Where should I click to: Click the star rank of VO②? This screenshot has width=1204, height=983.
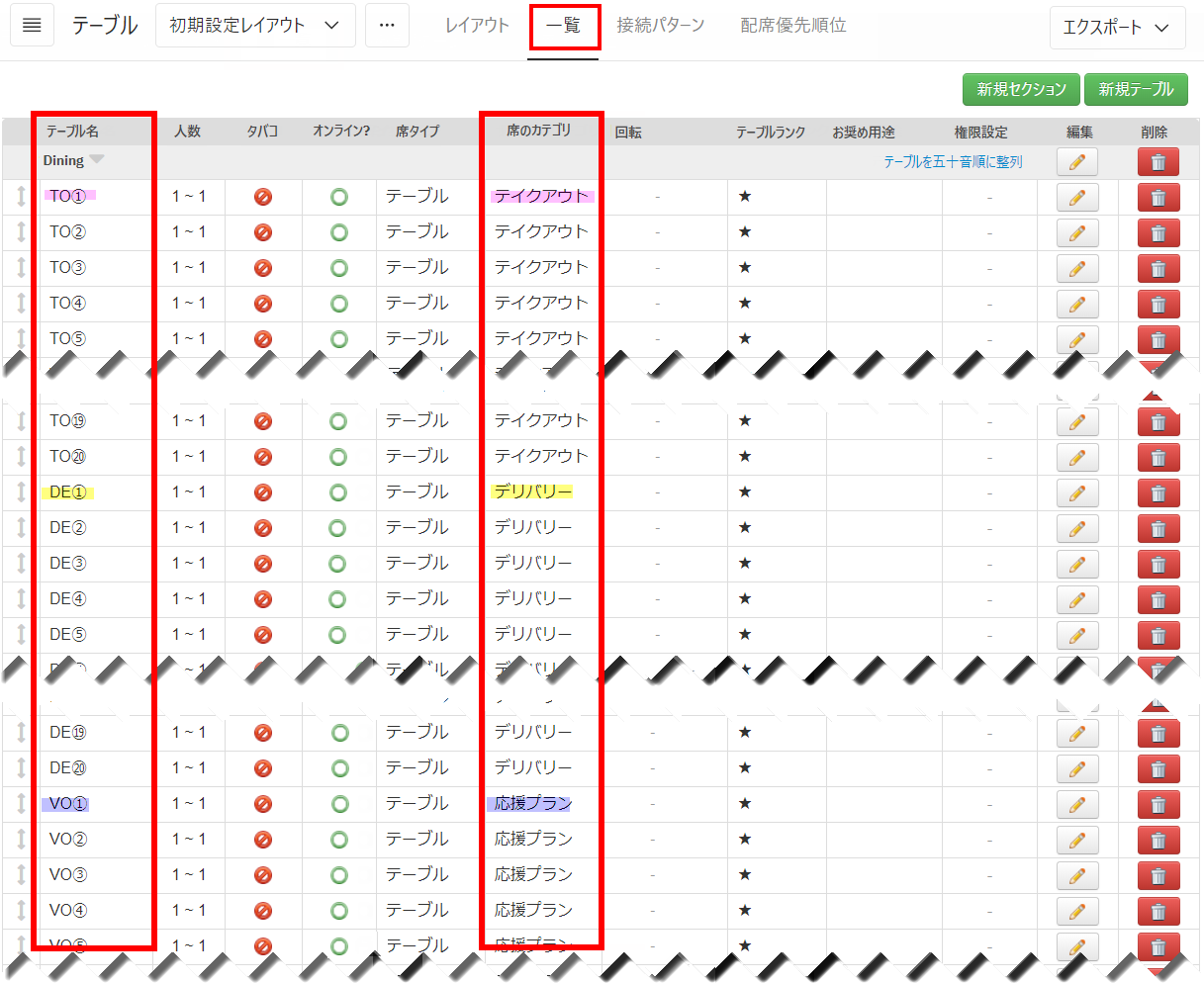coord(745,839)
